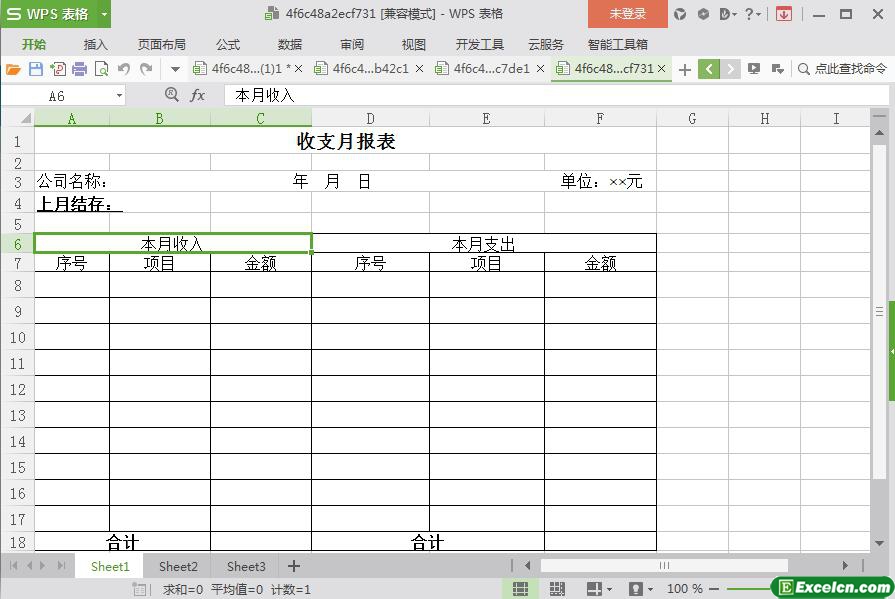Go to last sheet navigation arrow

[61, 566]
